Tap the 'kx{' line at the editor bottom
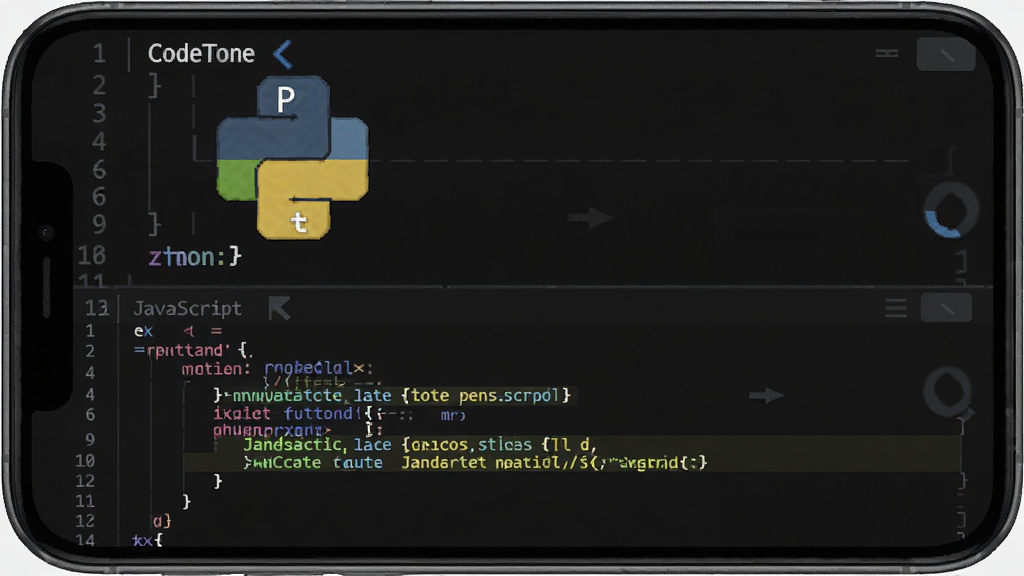The height and width of the screenshot is (576, 1024). click(x=148, y=541)
